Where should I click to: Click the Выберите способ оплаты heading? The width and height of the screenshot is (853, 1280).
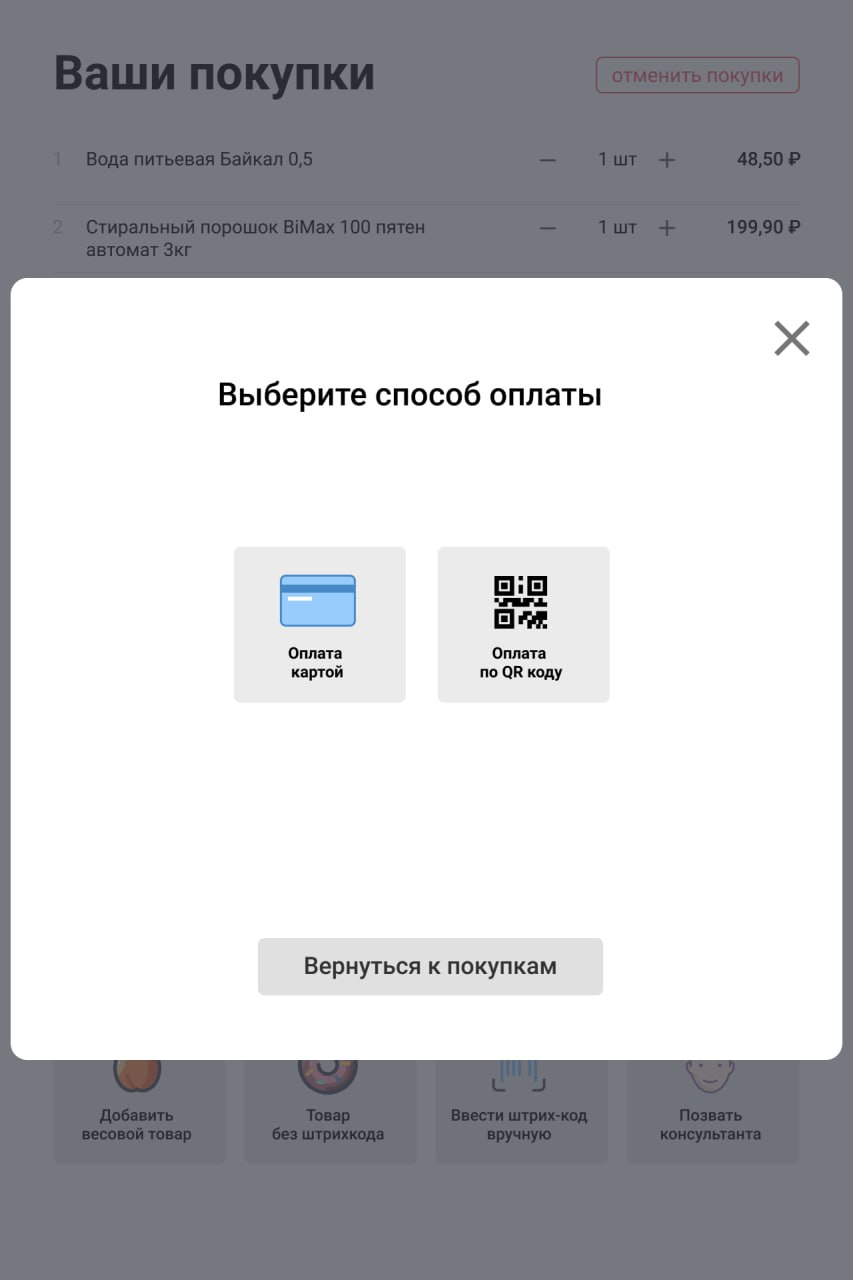tap(410, 395)
